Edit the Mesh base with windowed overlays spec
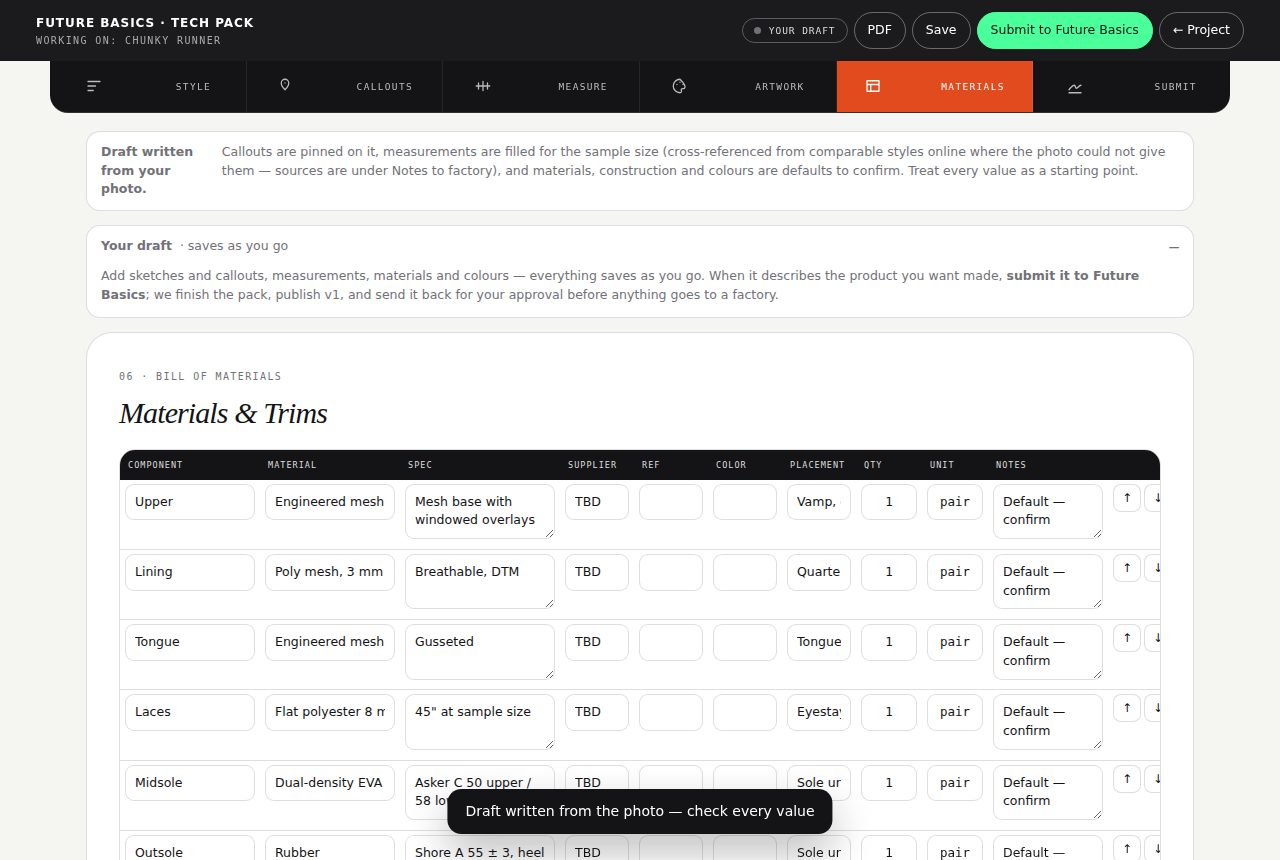Screen dimensions: 1280x860 point(480,511)
